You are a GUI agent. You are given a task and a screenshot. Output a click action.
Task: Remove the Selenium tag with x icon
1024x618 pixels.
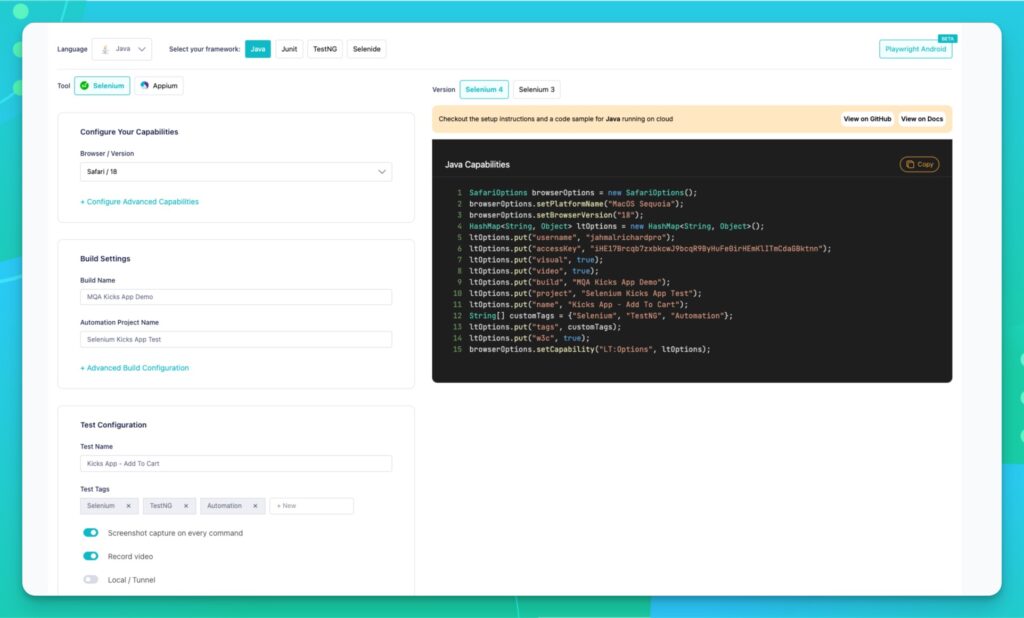click(129, 506)
